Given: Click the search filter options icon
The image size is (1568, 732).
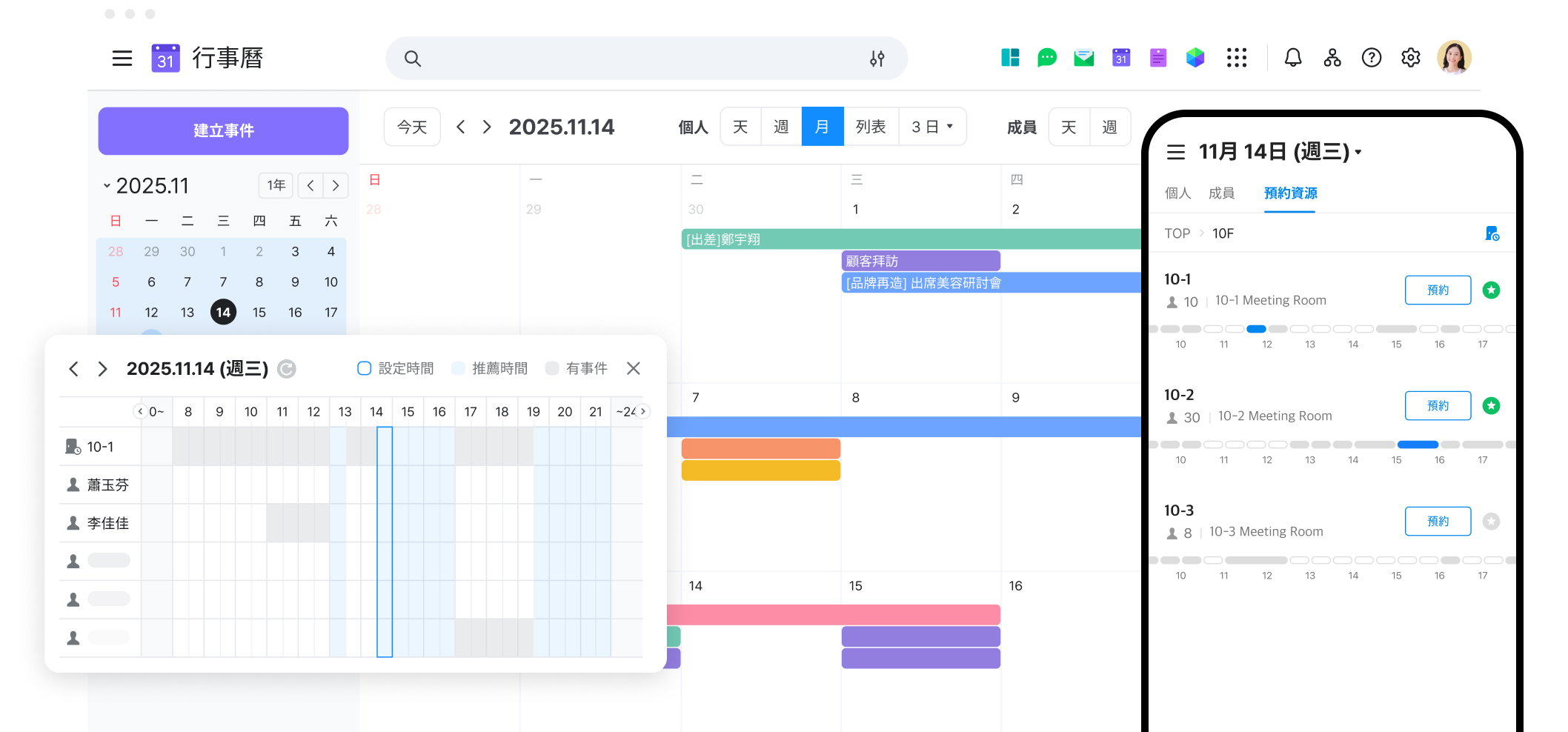Looking at the screenshot, I should click(877, 59).
